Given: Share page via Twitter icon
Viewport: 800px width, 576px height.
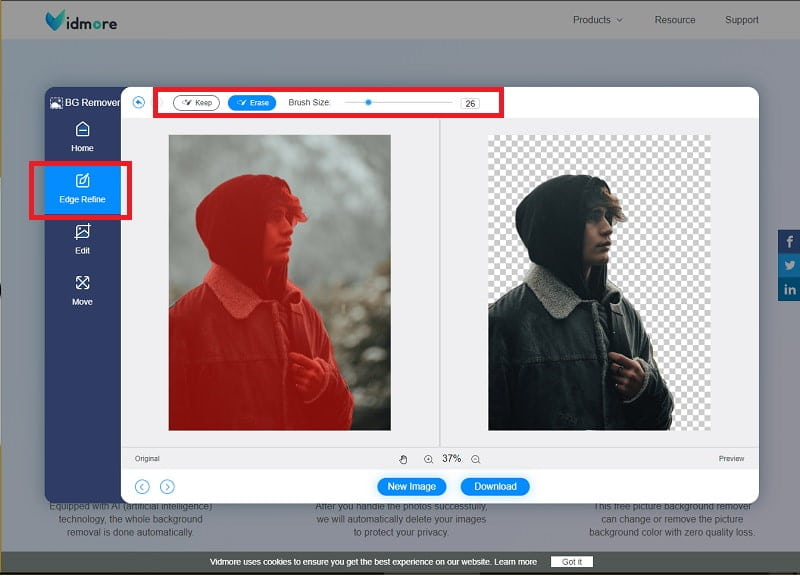Looking at the screenshot, I should click(x=790, y=266).
